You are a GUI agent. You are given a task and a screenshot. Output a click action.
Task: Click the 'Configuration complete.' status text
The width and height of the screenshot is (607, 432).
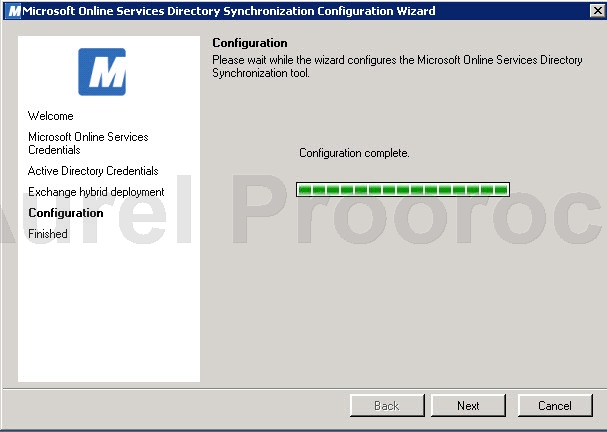(x=354, y=153)
